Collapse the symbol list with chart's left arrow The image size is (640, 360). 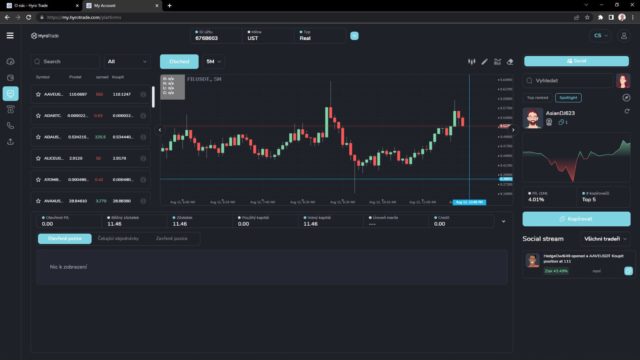[160, 130]
